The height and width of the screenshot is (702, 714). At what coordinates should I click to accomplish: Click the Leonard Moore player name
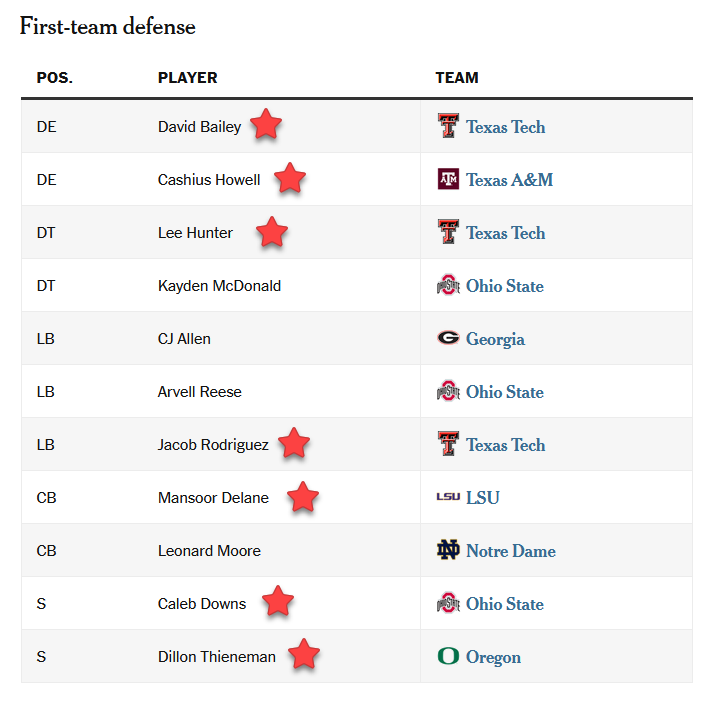(209, 551)
